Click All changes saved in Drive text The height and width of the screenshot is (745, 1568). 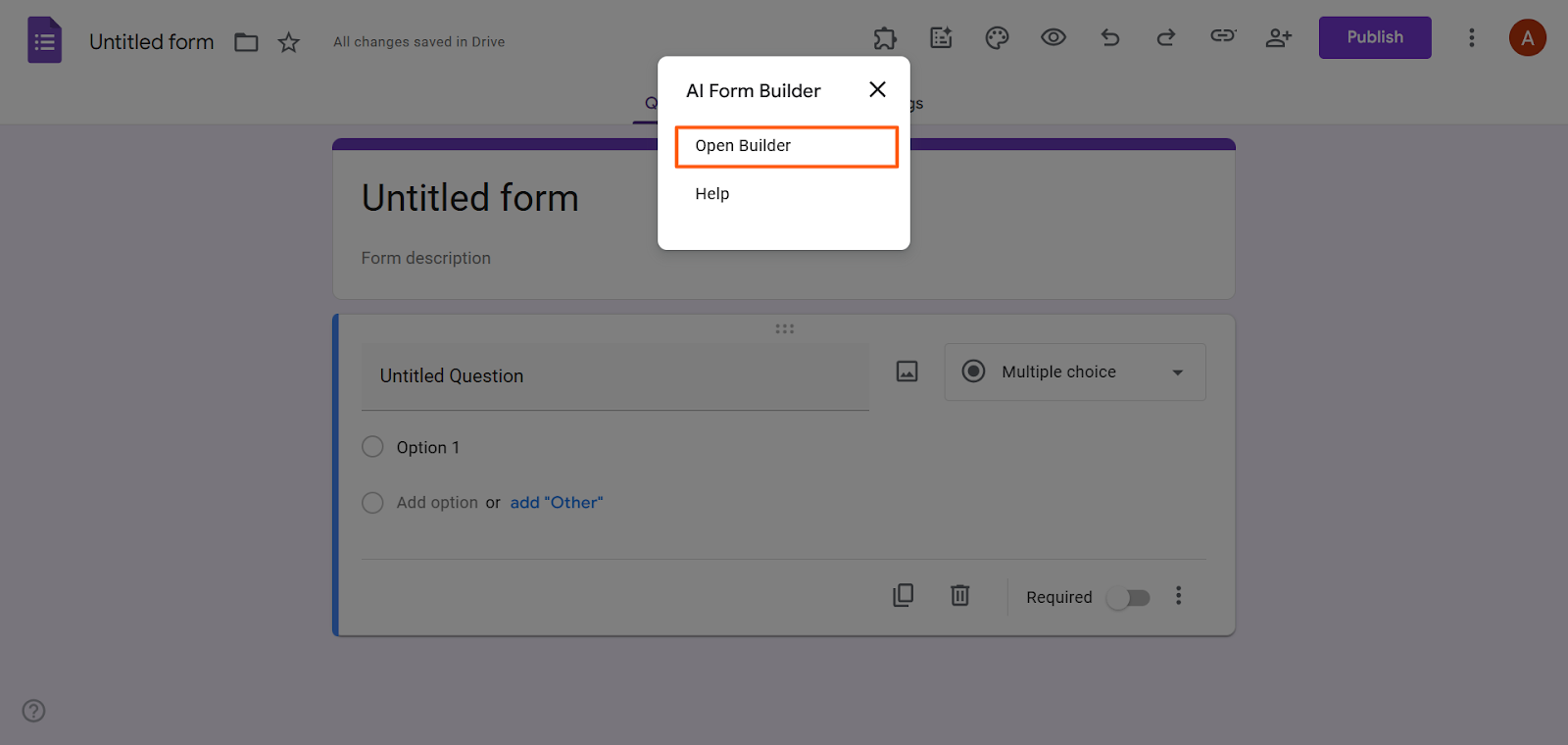419,42
